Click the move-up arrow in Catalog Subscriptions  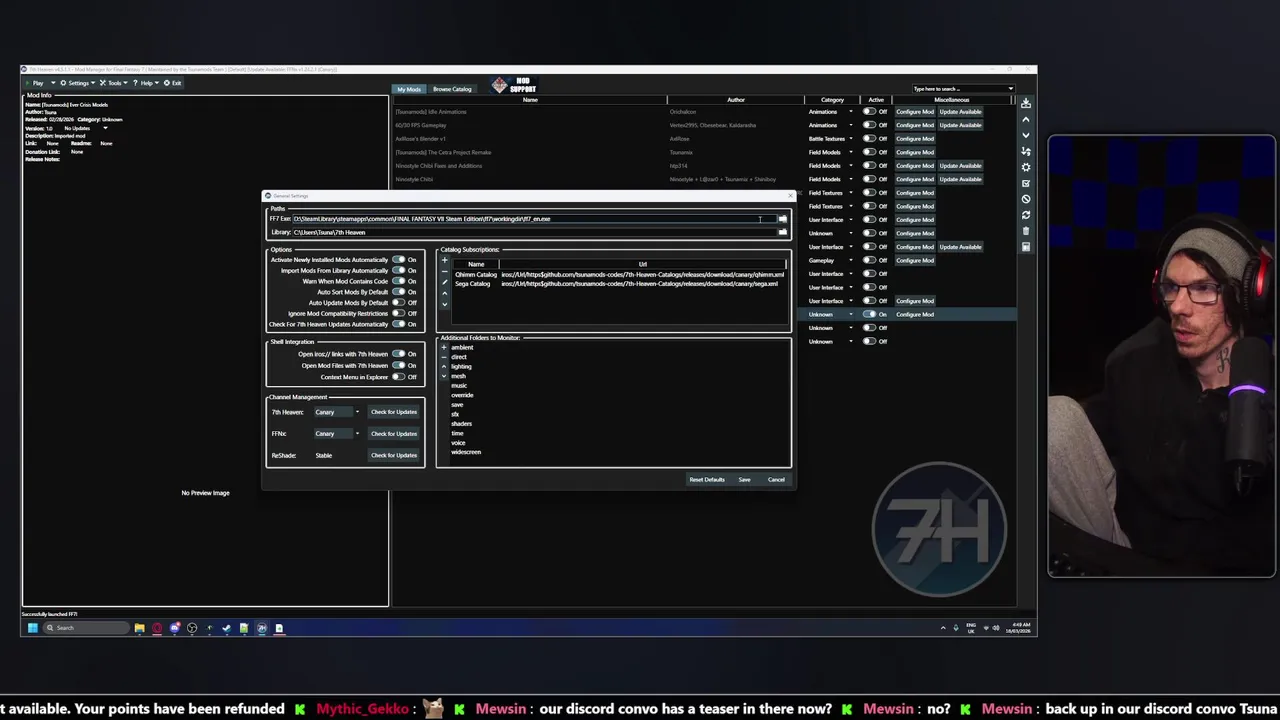[445, 294]
